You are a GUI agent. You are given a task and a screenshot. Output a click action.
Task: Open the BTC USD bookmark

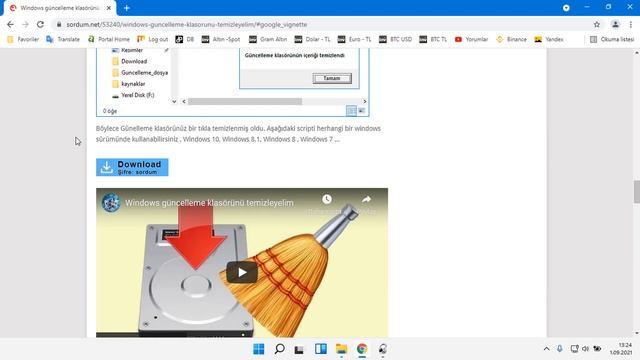pos(396,39)
